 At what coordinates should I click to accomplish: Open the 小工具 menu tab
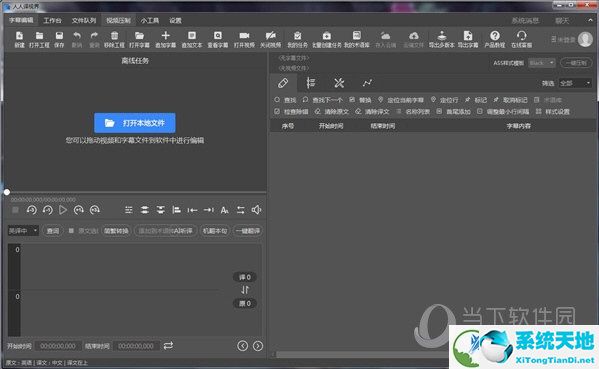[150, 21]
